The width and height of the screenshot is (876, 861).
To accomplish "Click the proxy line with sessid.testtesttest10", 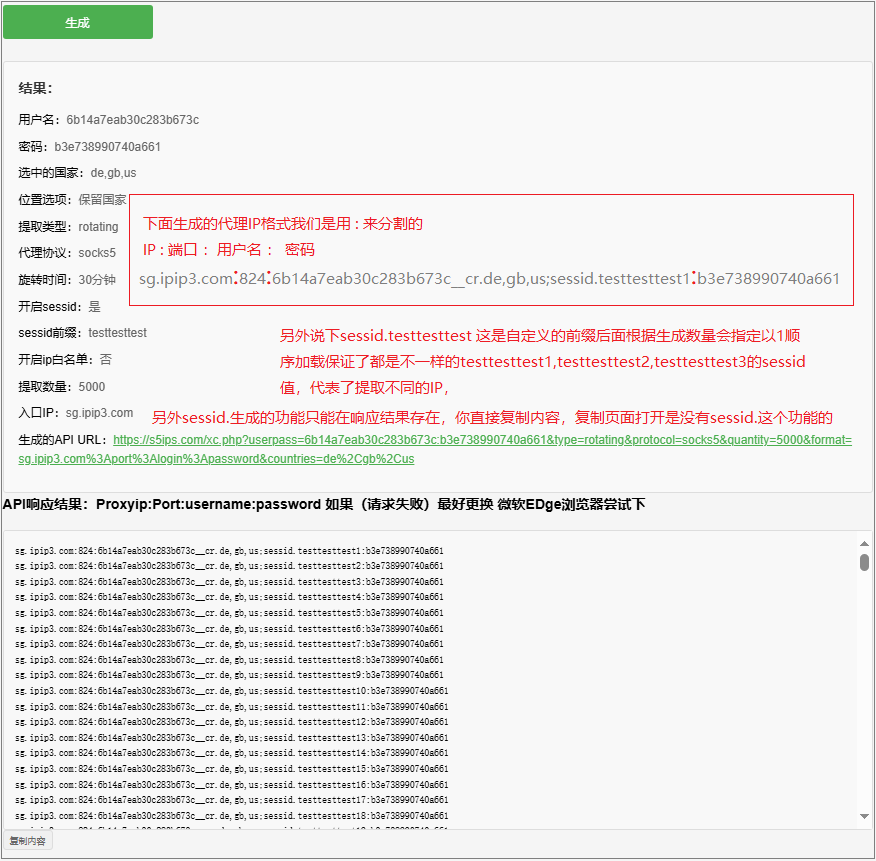I will click(x=231, y=691).
